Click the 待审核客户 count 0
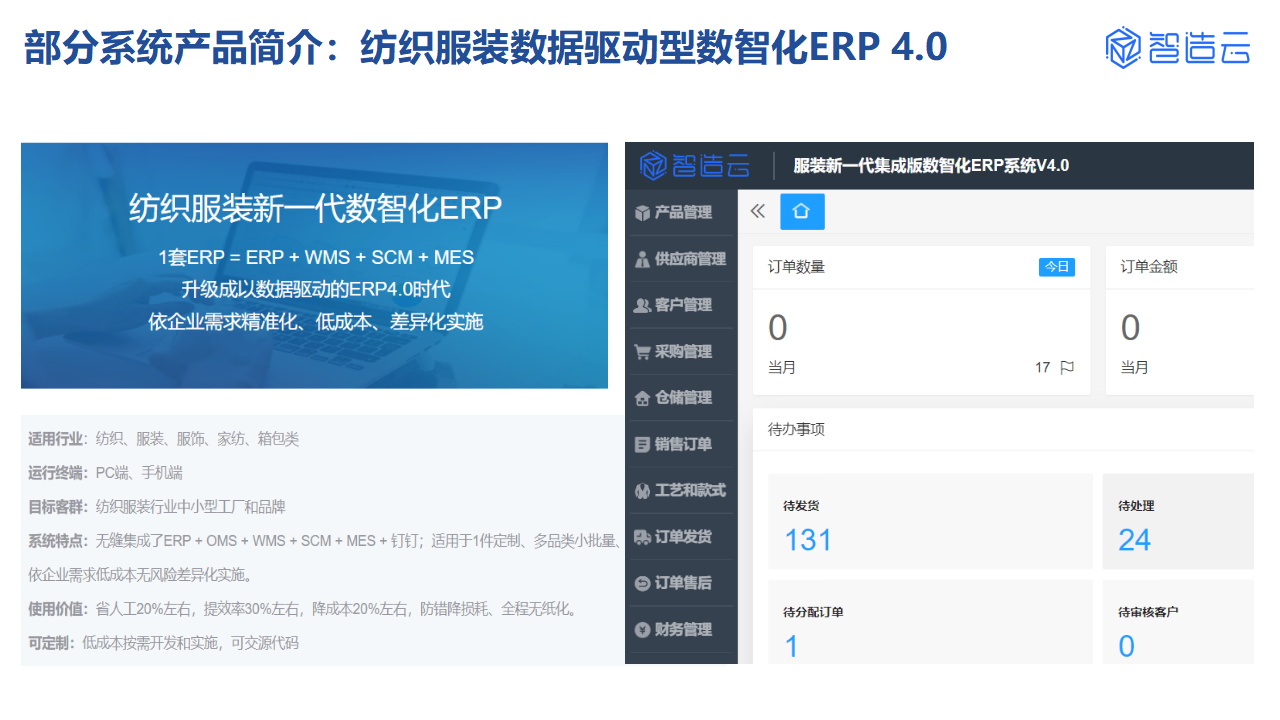Viewport: 1280px width, 720px height. 1126,646
